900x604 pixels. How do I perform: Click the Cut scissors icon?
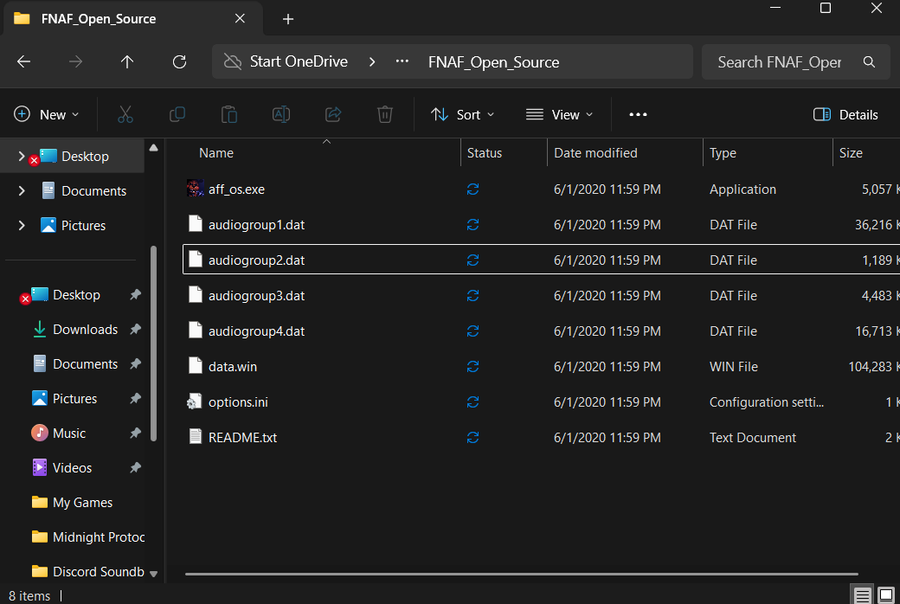(125, 114)
